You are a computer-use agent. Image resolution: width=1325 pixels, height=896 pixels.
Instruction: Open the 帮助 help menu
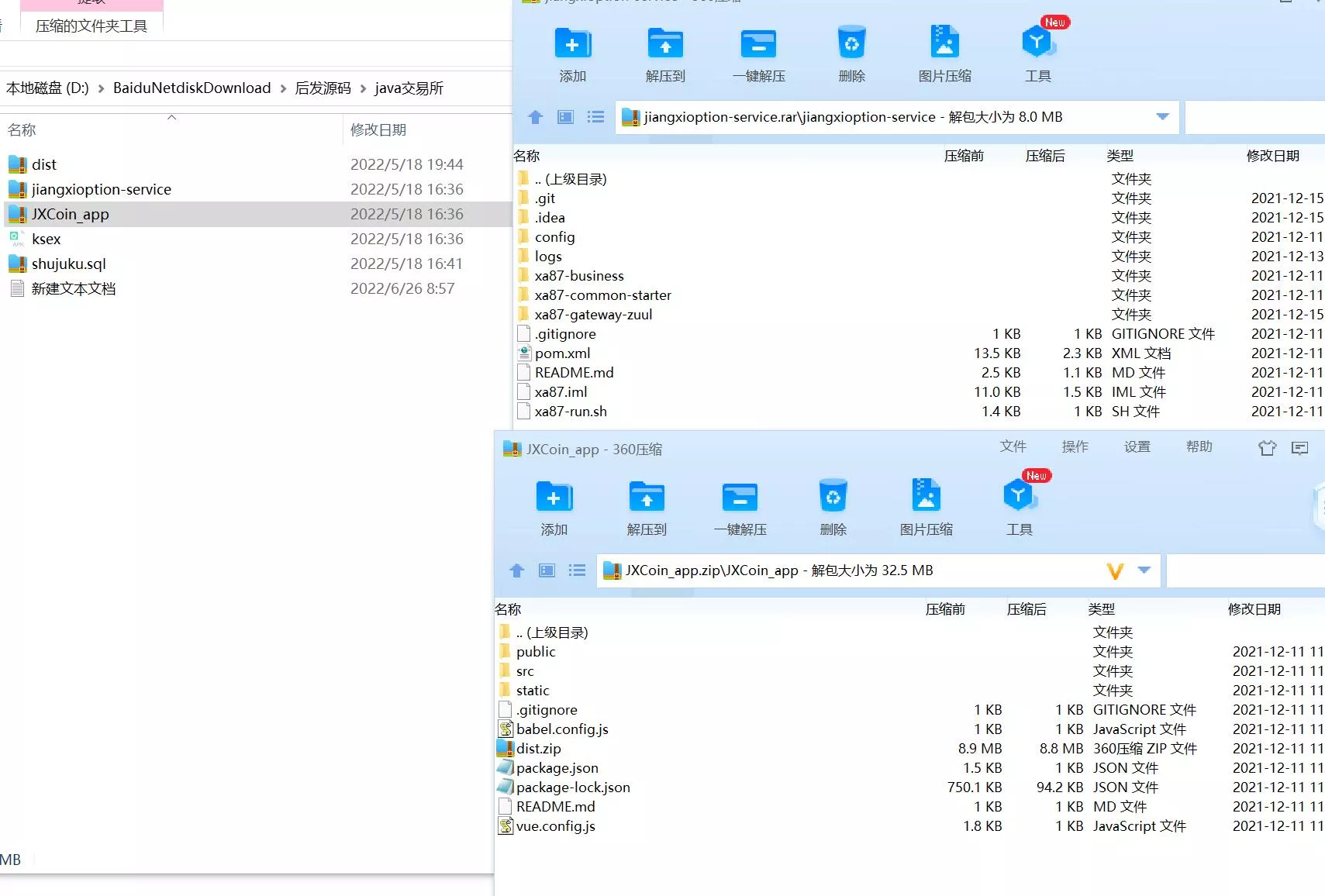coord(1198,446)
